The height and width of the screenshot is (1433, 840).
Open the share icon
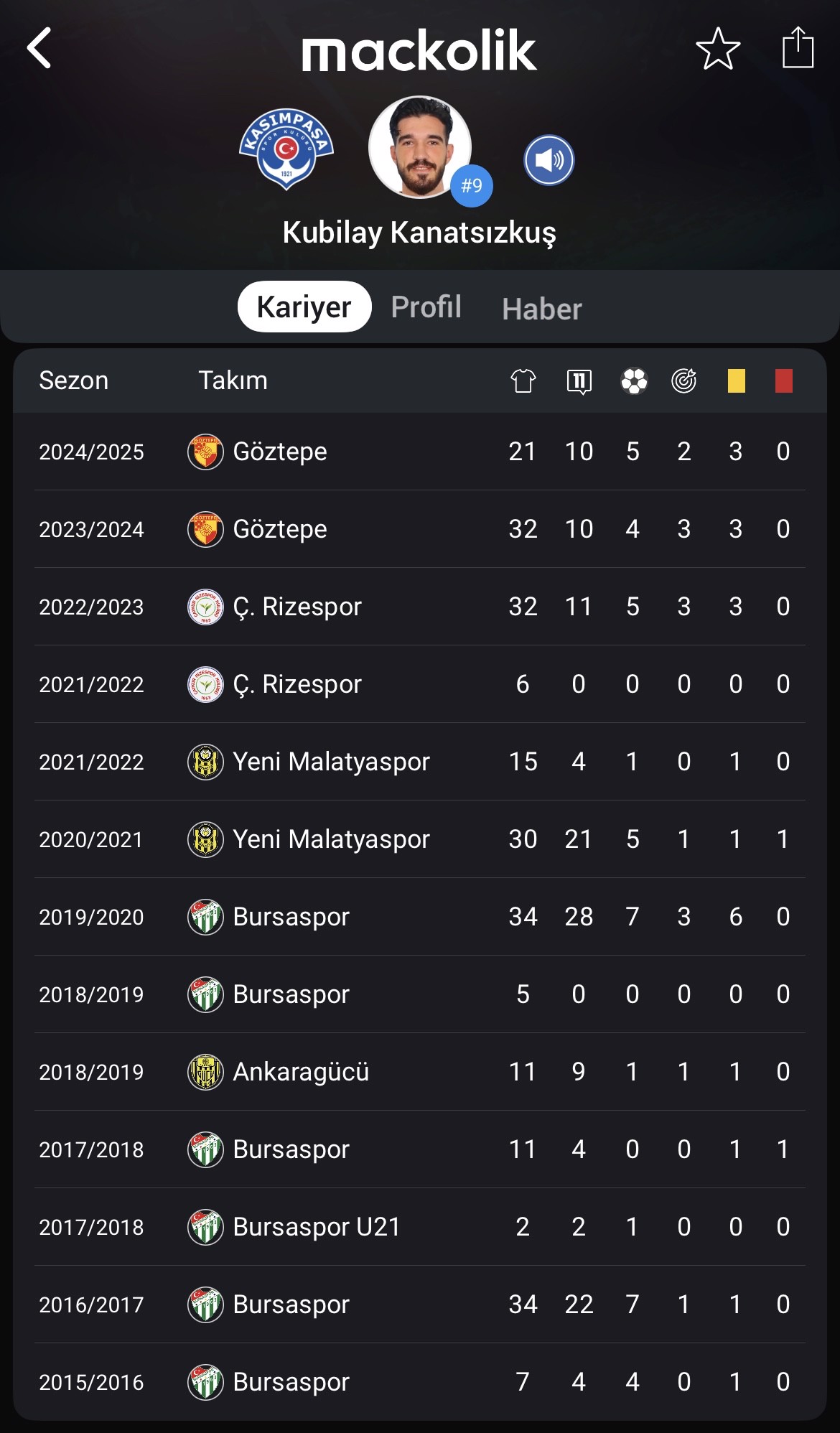click(x=798, y=47)
